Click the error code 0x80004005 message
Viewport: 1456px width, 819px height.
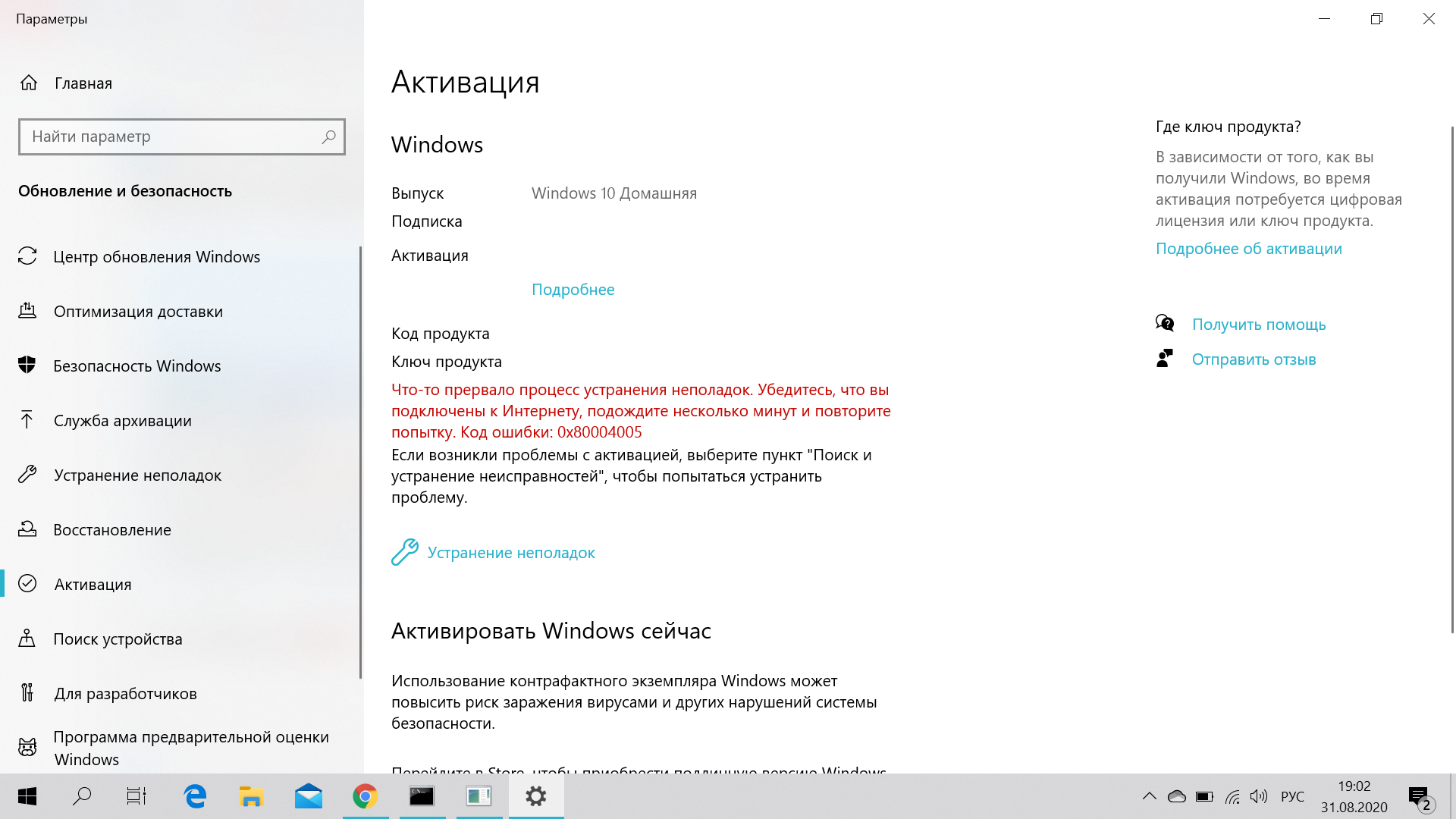pos(641,411)
